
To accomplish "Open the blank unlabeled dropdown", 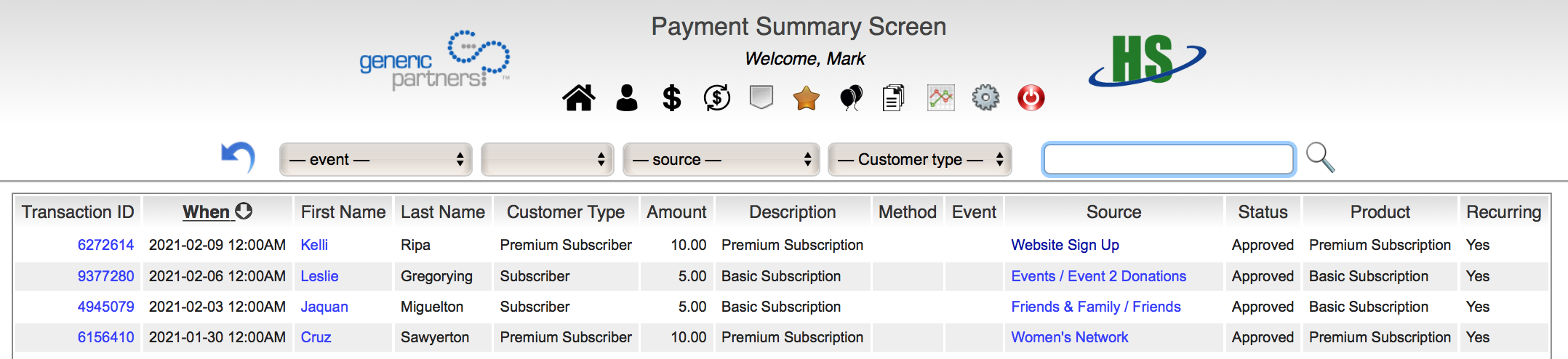I will click(x=547, y=160).
